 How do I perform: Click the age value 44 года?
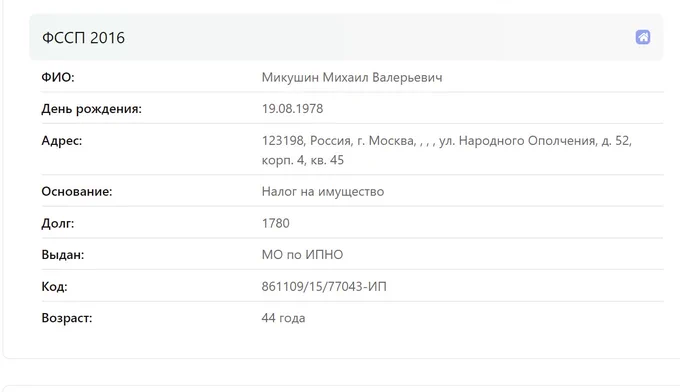[x=283, y=318]
